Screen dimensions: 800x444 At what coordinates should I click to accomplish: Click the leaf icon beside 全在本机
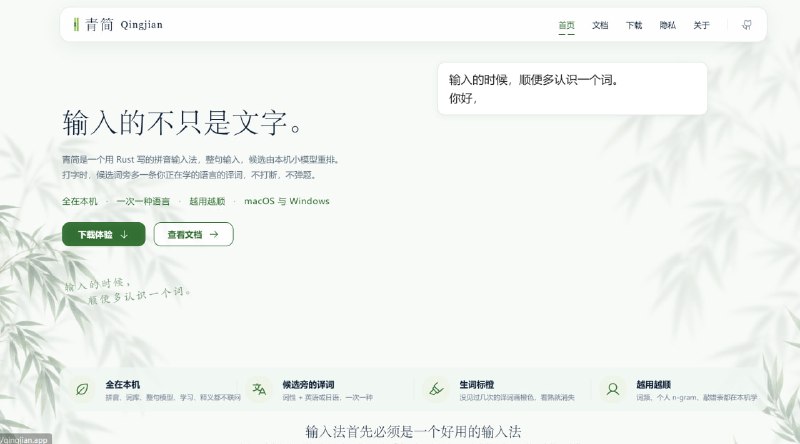[82, 389]
